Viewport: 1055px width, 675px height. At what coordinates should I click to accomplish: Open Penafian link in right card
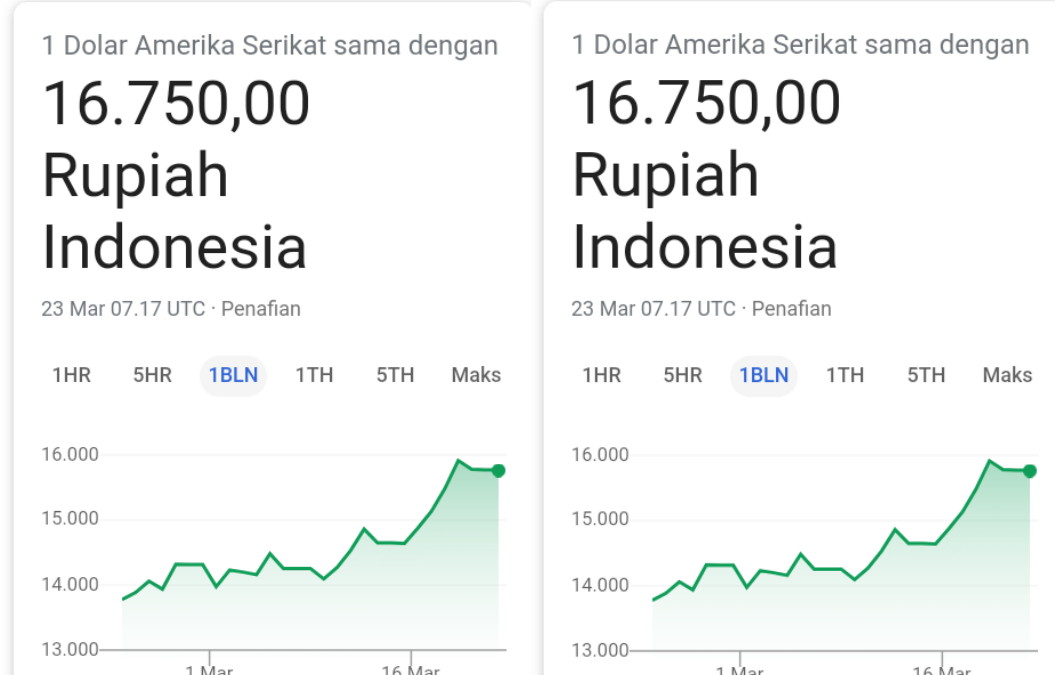click(791, 309)
